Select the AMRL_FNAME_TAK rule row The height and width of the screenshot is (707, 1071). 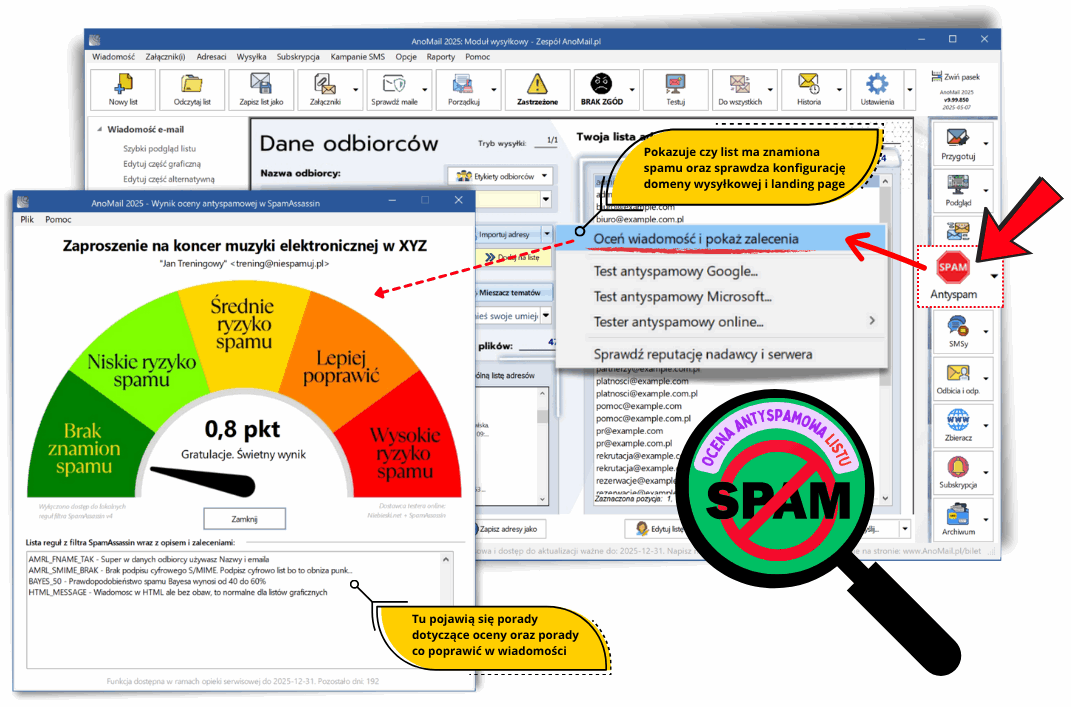[x=149, y=559]
